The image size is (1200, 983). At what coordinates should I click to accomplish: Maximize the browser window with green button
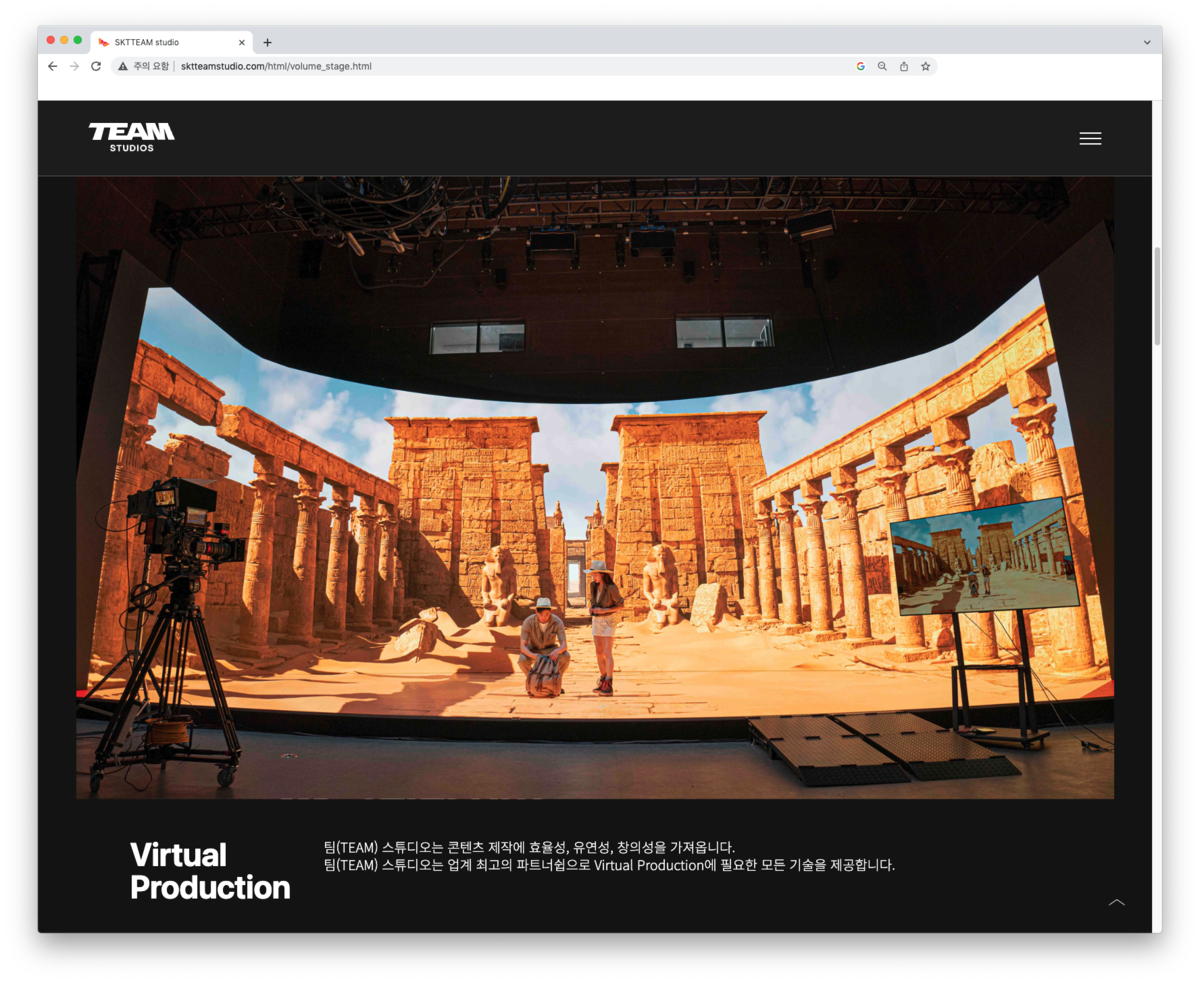point(78,40)
